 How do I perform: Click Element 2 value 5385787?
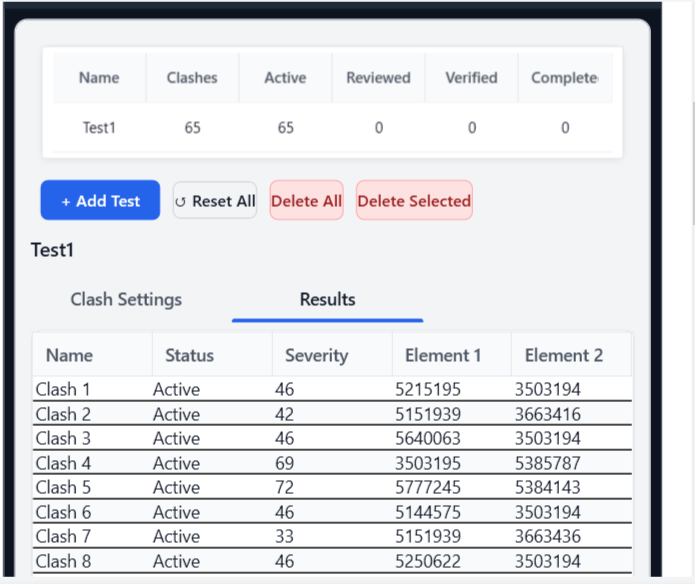548,463
